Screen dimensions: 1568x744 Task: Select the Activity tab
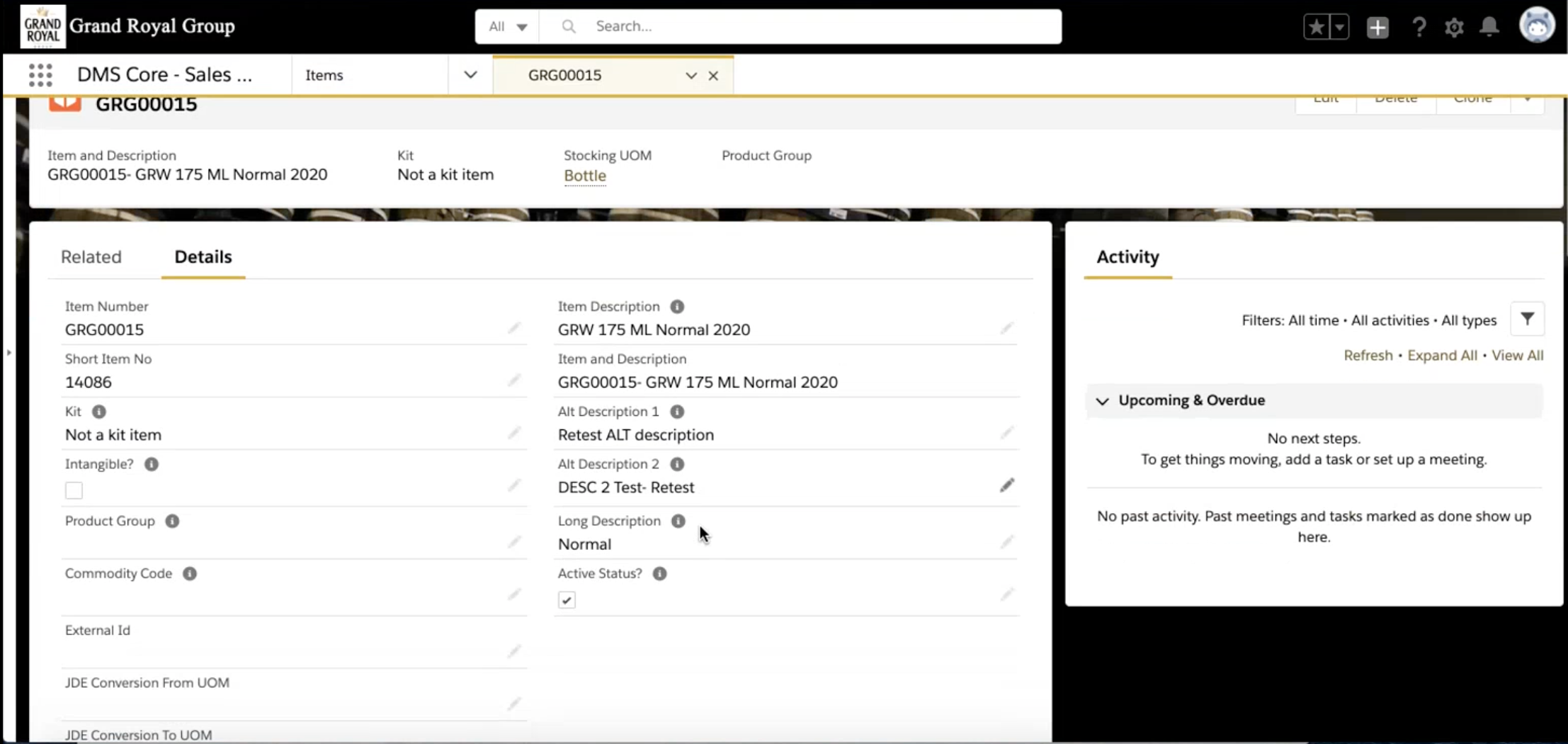[1127, 257]
